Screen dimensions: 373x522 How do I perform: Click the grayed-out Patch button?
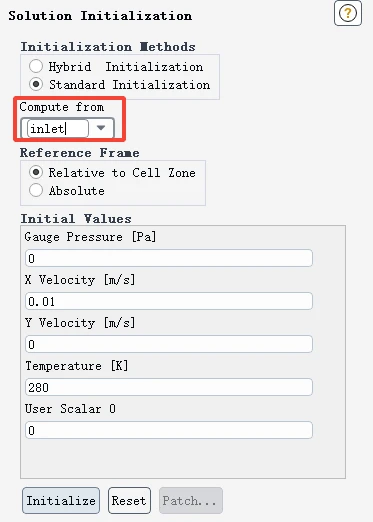[191, 500]
